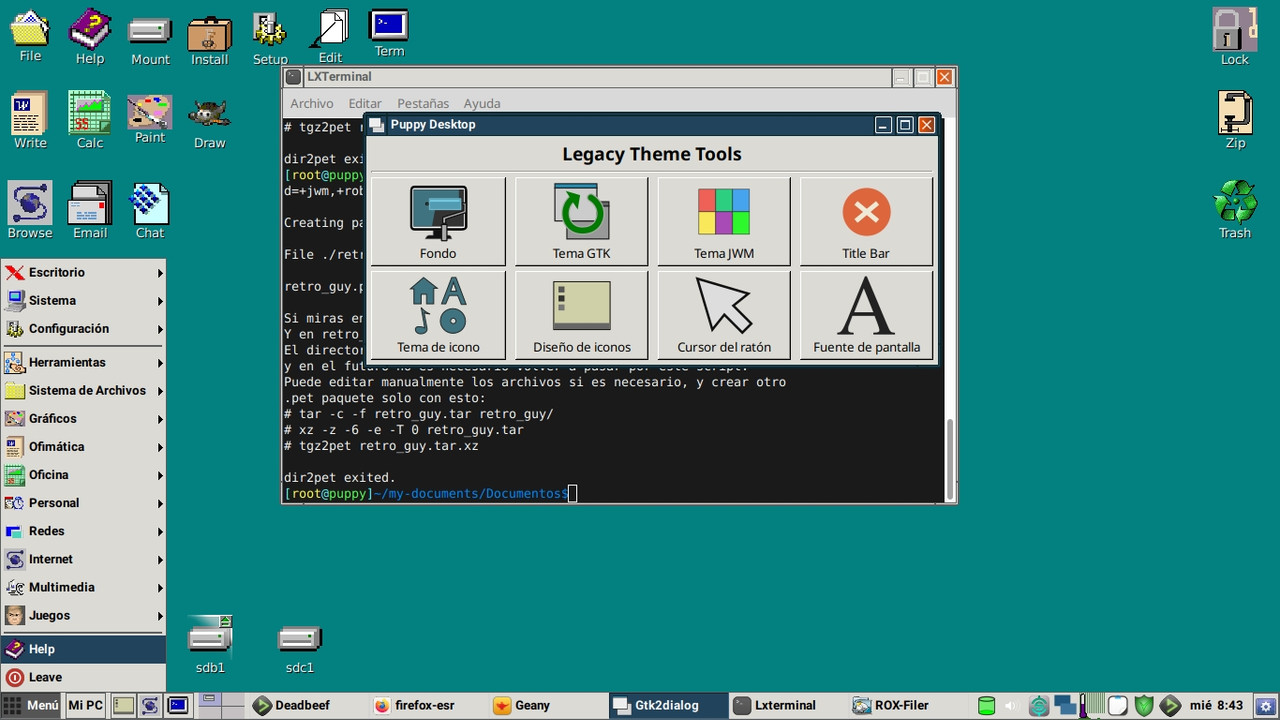Click the Calc desktop icon
The width and height of the screenshot is (1280, 720).
(90, 120)
